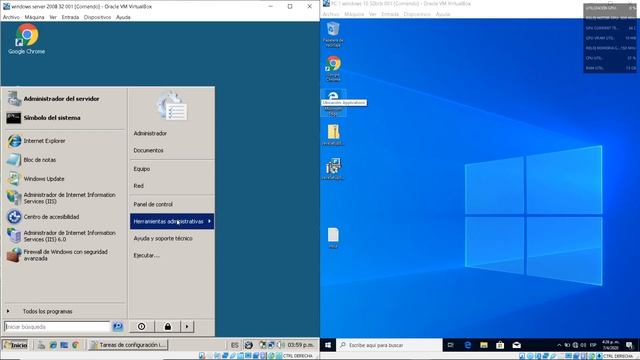Click the Start menu search magnifier button
Screen dimensions: 640x360
tap(118, 327)
